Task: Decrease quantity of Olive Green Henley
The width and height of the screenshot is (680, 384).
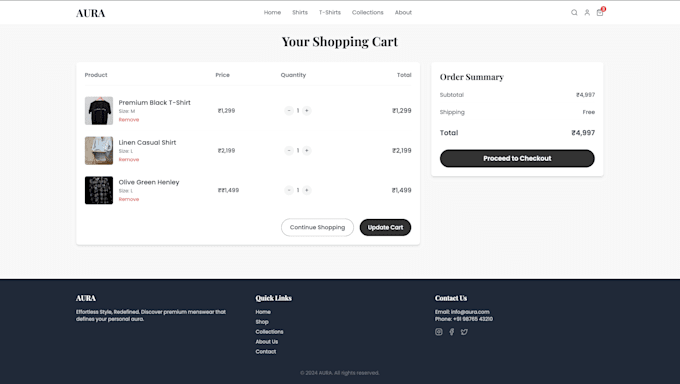Action: pos(289,190)
